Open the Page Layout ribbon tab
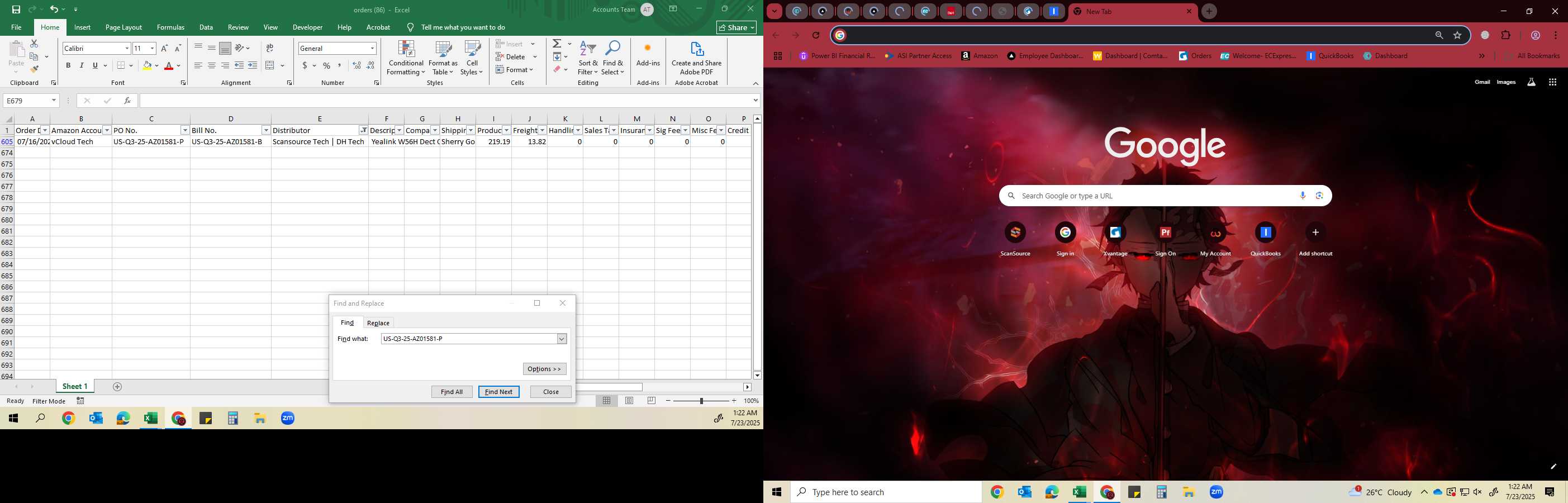 pyautogui.click(x=123, y=27)
